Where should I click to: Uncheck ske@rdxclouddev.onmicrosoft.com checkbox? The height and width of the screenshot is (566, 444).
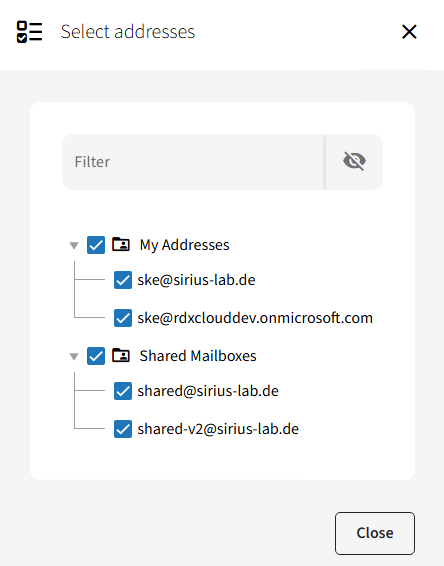pyautogui.click(x=123, y=318)
